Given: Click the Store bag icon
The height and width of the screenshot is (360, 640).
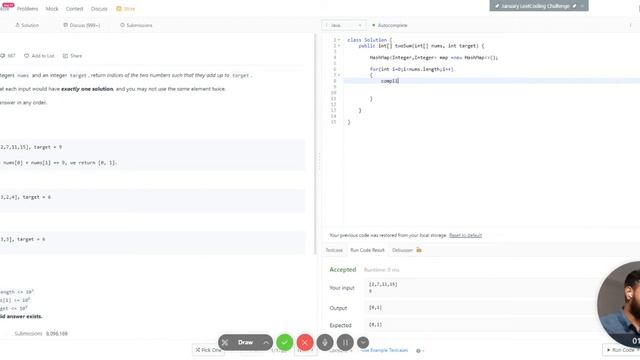Looking at the screenshot, I should coord(119,9).
